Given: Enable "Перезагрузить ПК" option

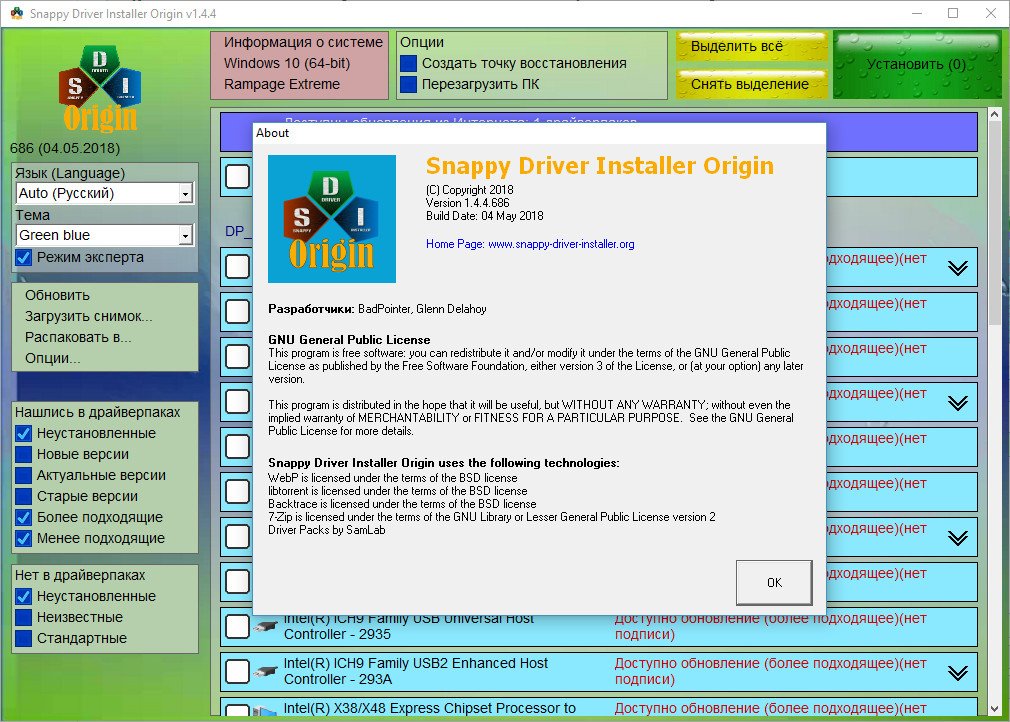Looking at the screenshot, I should click(408, 84).
